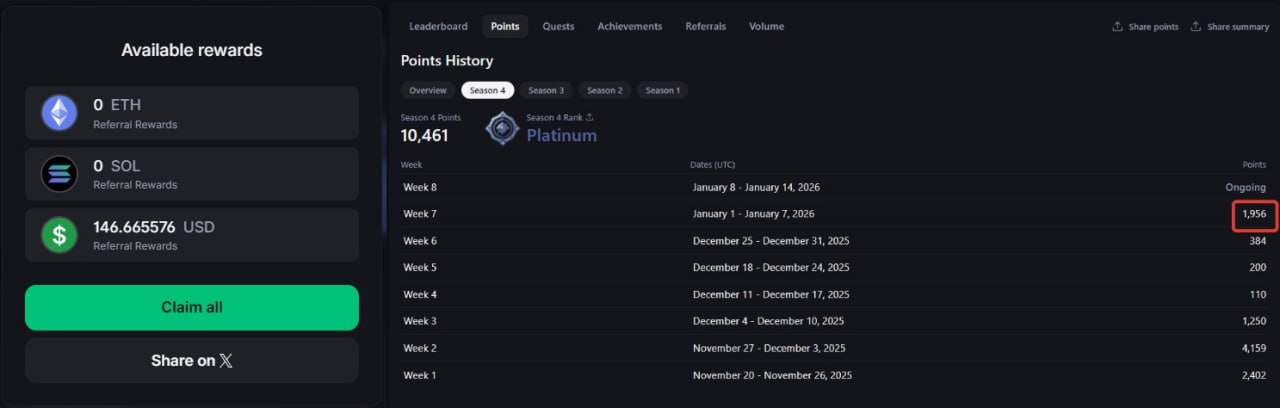Click the X logo on Share button
The width and height of the screenshot is (1280, 408).
pos(226,361)
